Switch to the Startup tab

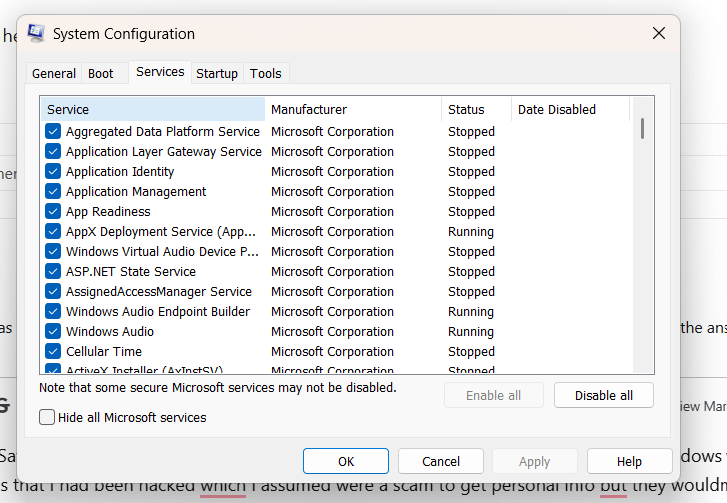pos(217,73)
